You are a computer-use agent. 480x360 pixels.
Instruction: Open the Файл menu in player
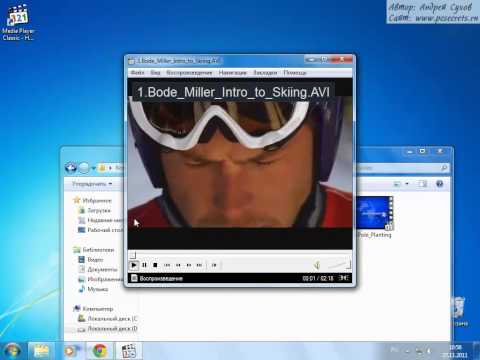[137, 73]
